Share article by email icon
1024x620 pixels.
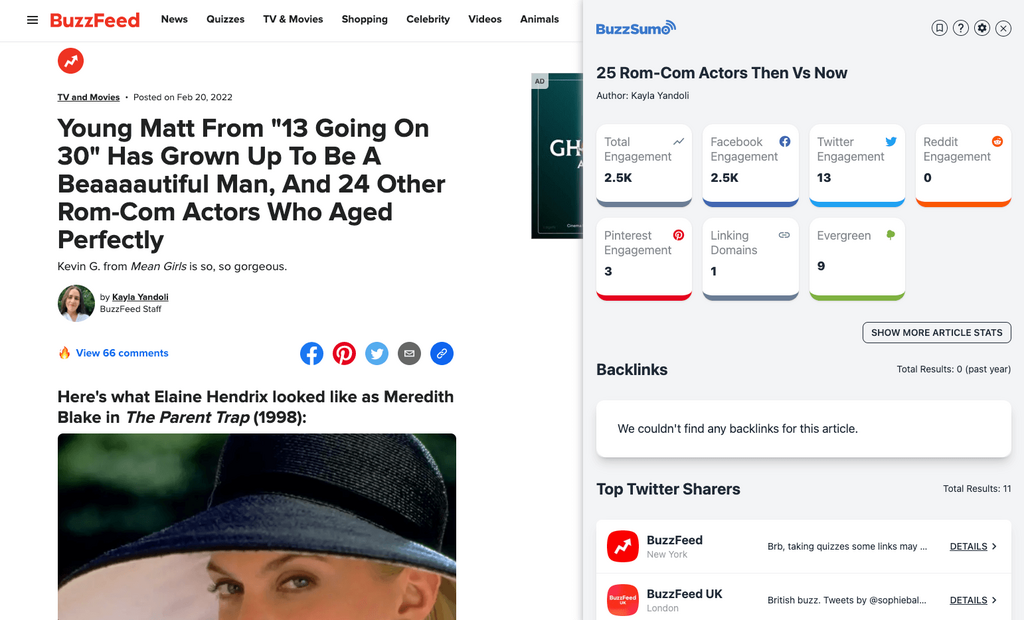click(409, 353)
